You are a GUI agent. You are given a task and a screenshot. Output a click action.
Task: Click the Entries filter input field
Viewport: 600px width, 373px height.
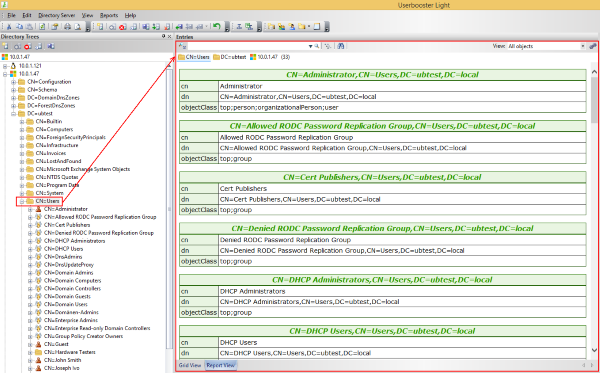(x=248, y=46)
